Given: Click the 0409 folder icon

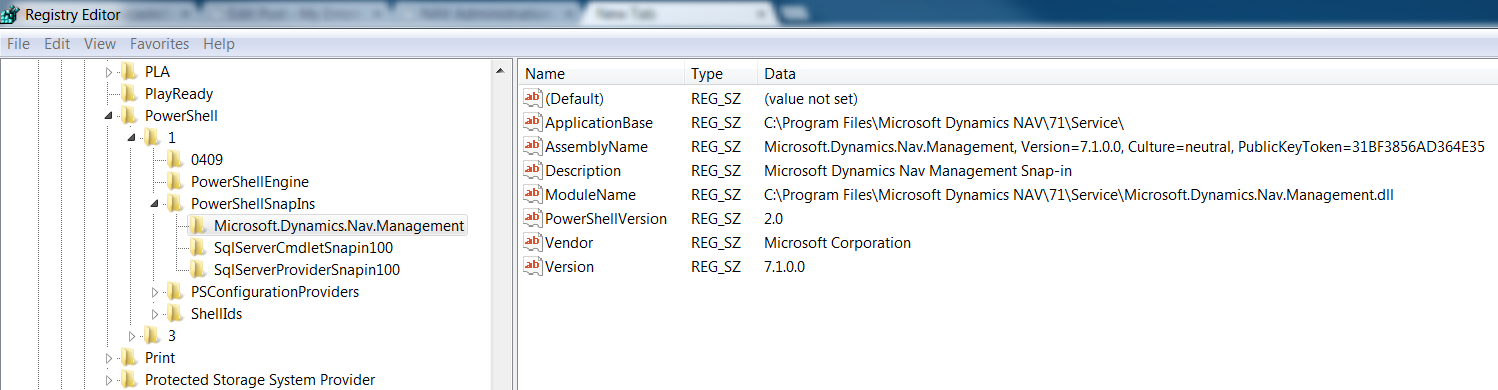Looking at the screenshot, I should pyautogui.click(x=174, y=160).
